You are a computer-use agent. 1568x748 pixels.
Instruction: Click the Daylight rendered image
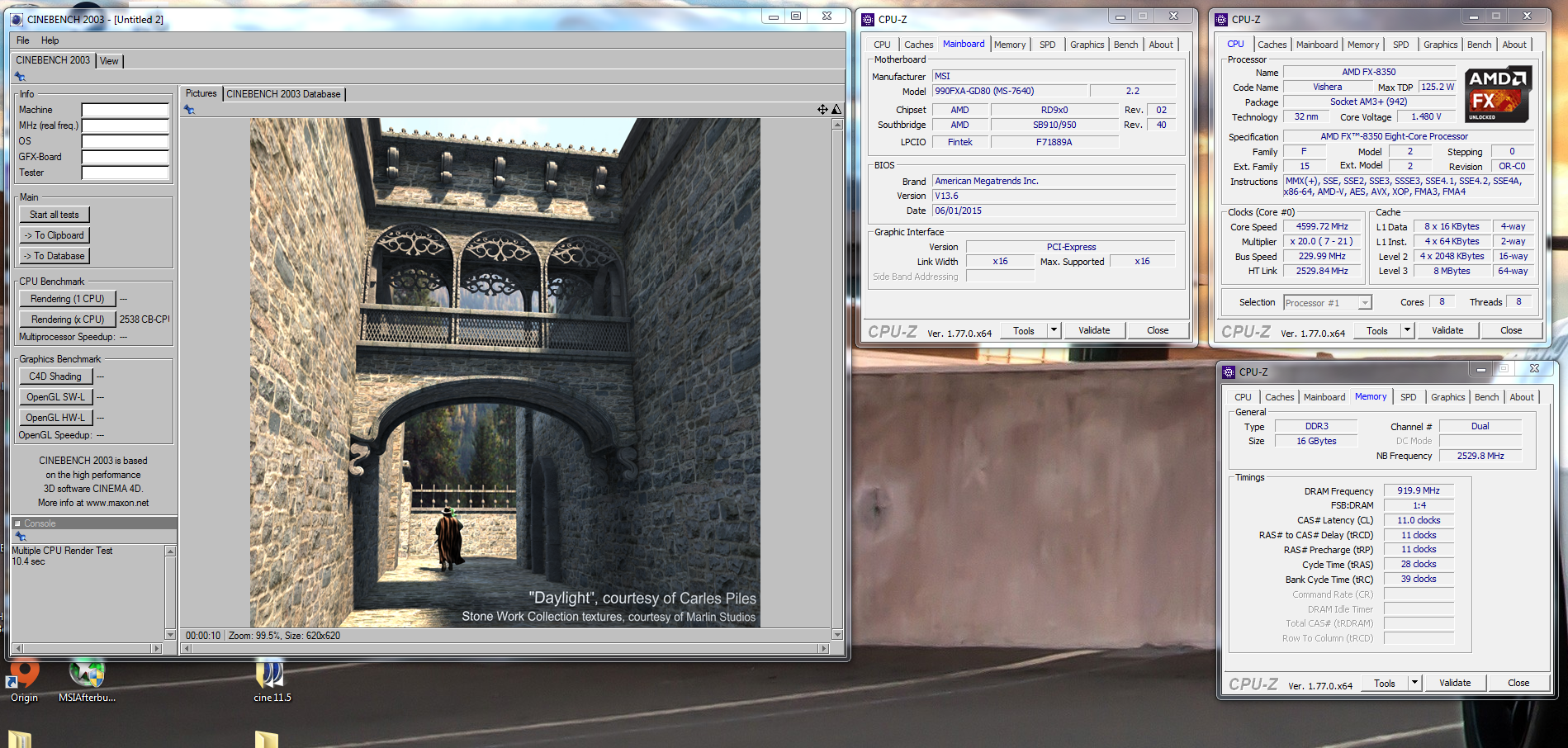pos(505,372)
